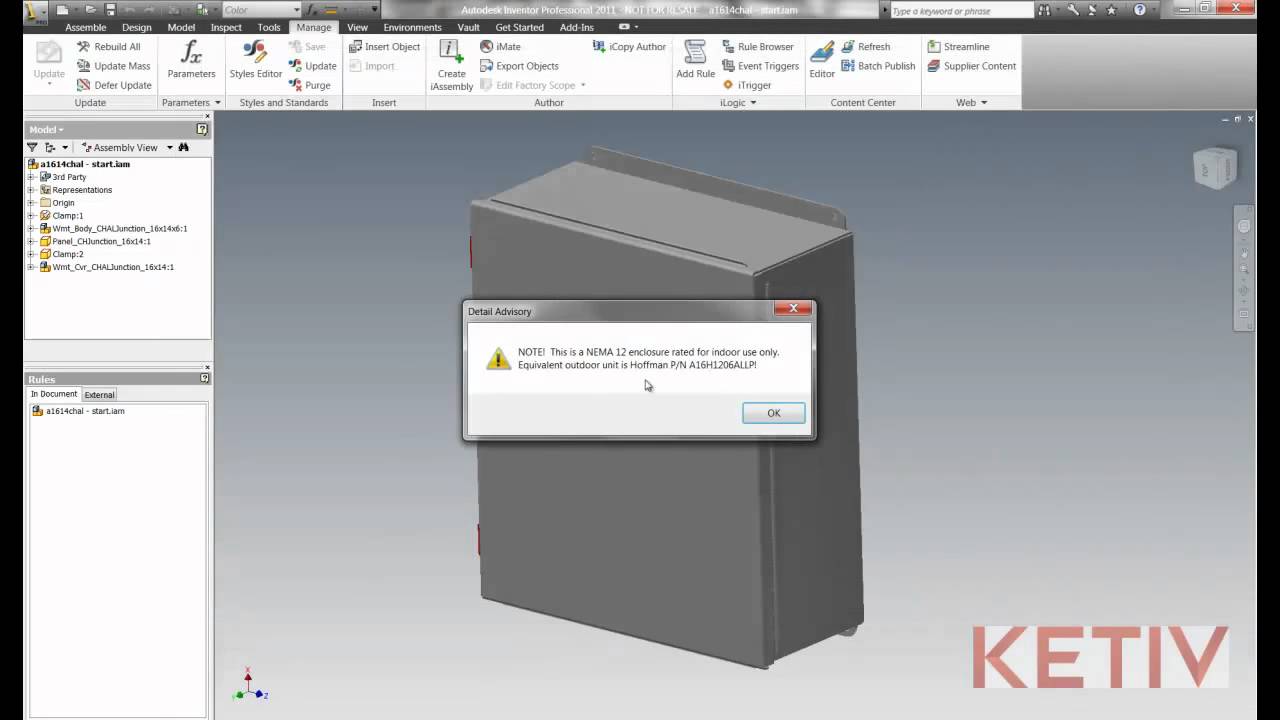Click the favorites star icon in title bar

(1111, 10)
